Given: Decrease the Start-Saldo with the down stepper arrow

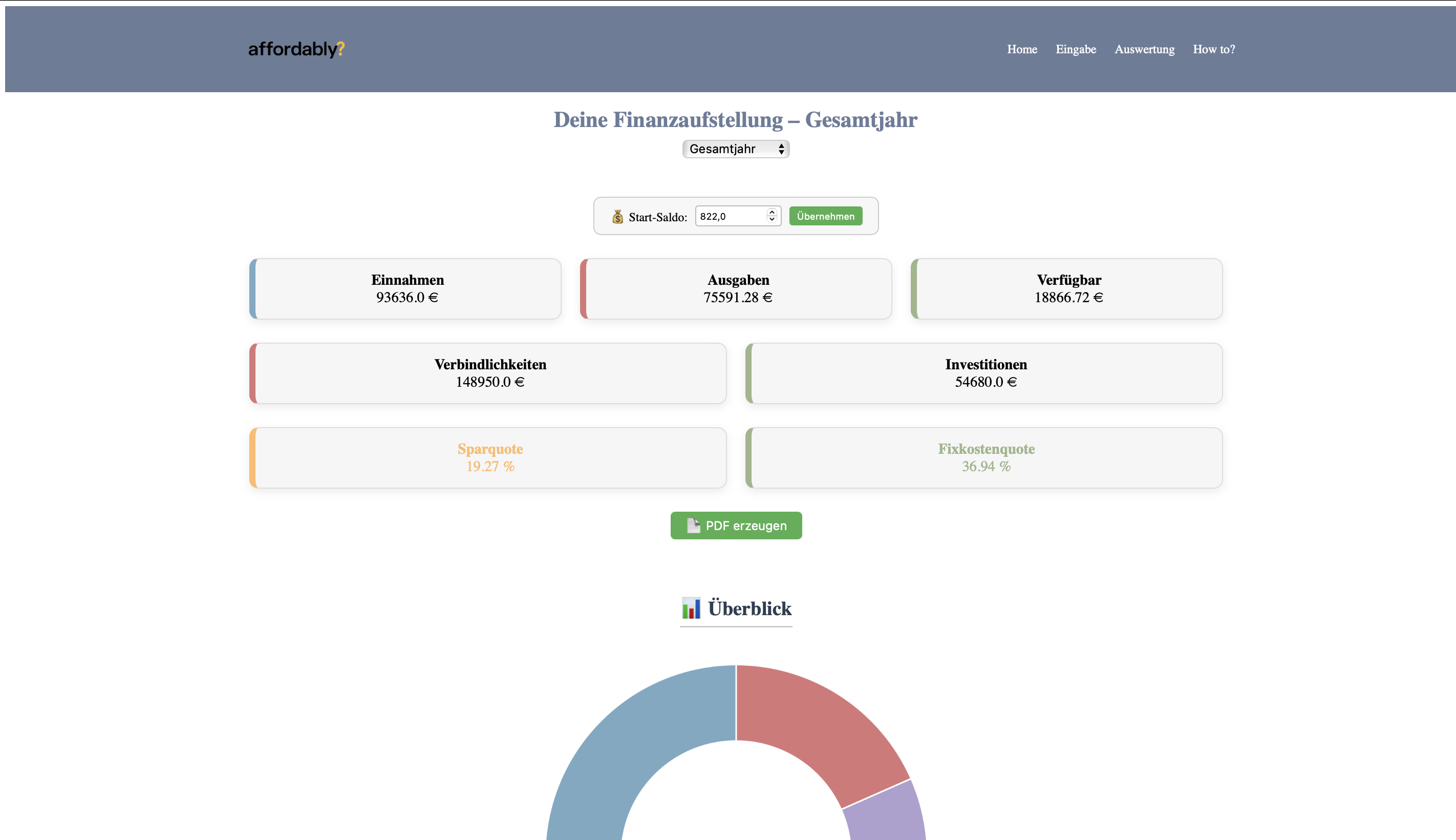Looking at the screenshot, I should pos(772,220).
